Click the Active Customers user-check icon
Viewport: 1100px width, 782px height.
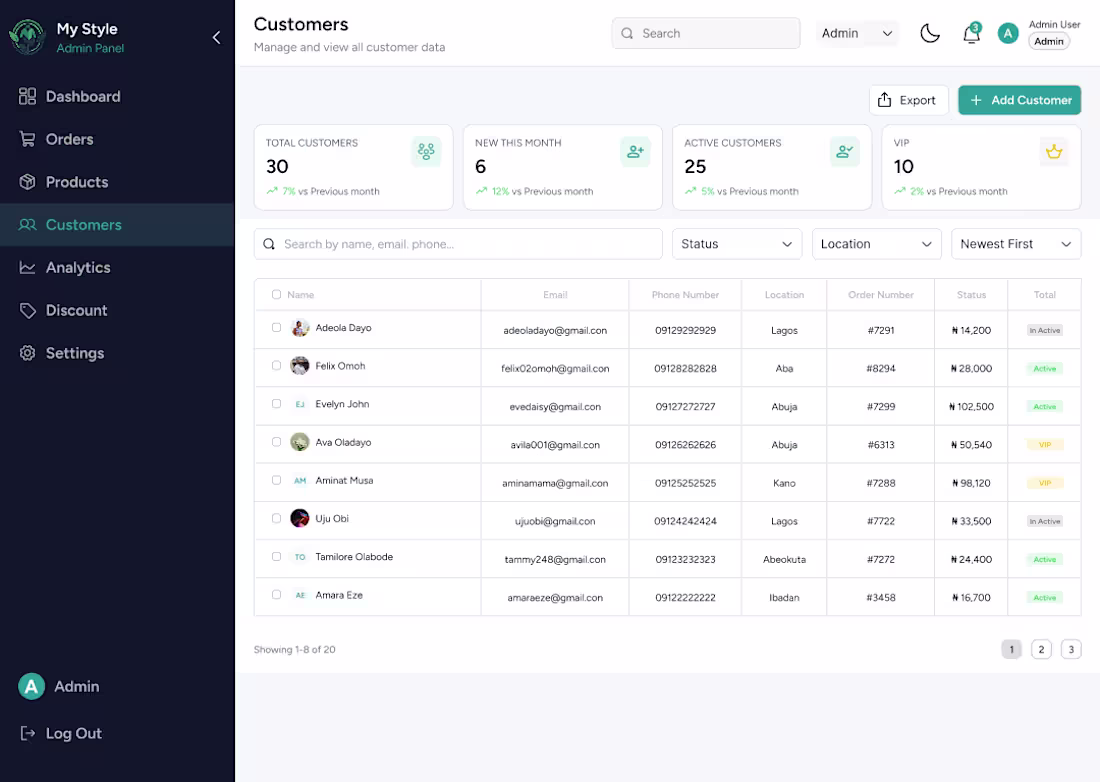point(845,151)
